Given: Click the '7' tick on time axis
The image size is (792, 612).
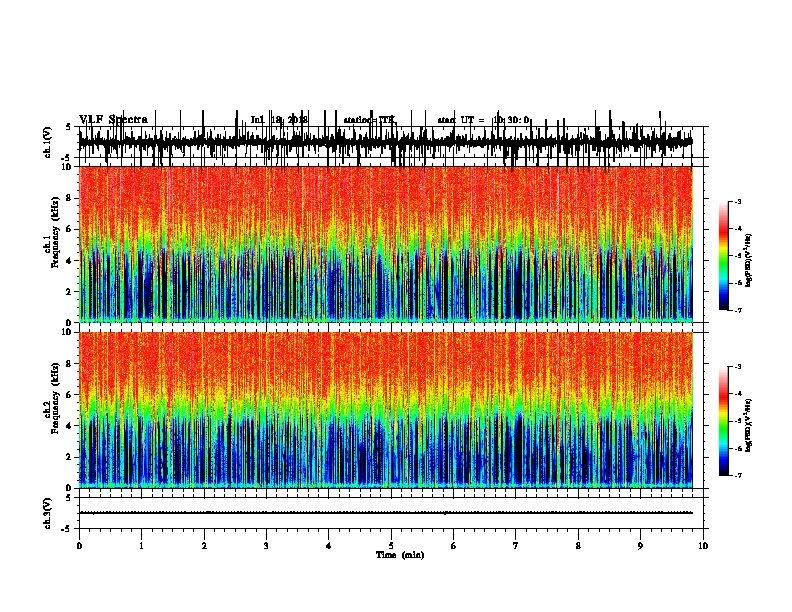Looking at the screenshot, I should pos(516,546).
